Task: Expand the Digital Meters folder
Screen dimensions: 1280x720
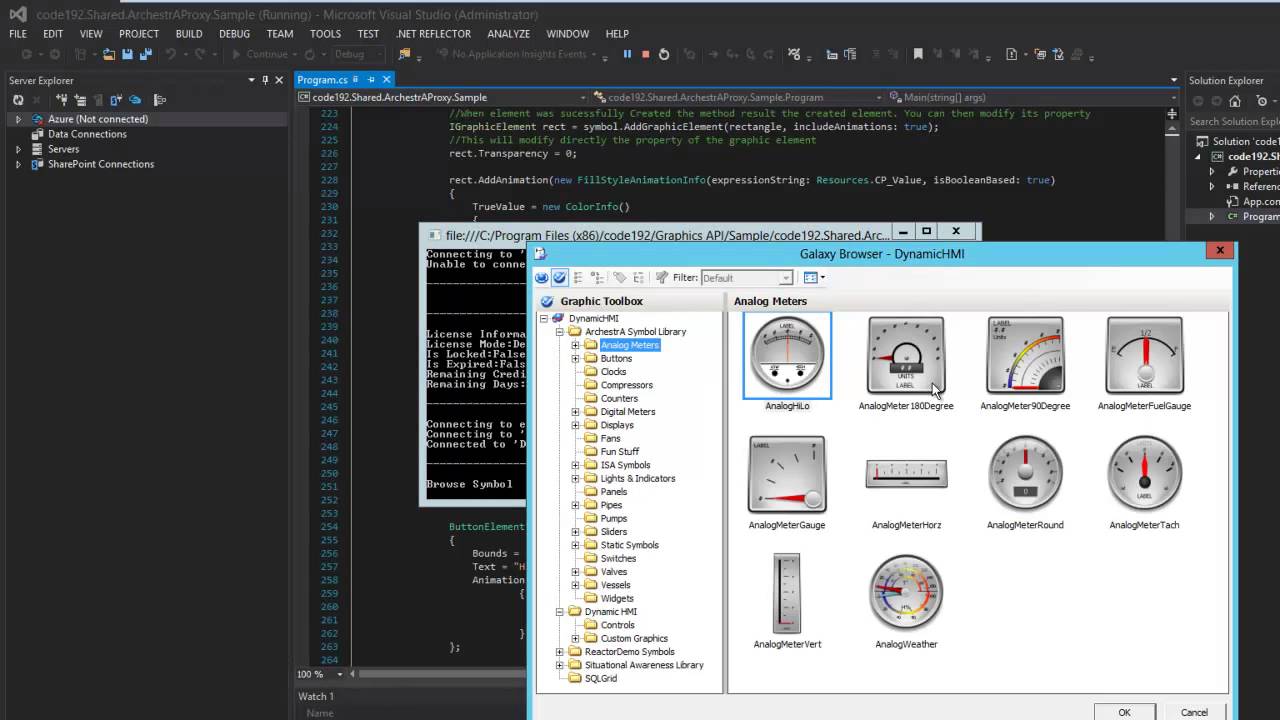Action: point(576,412)
